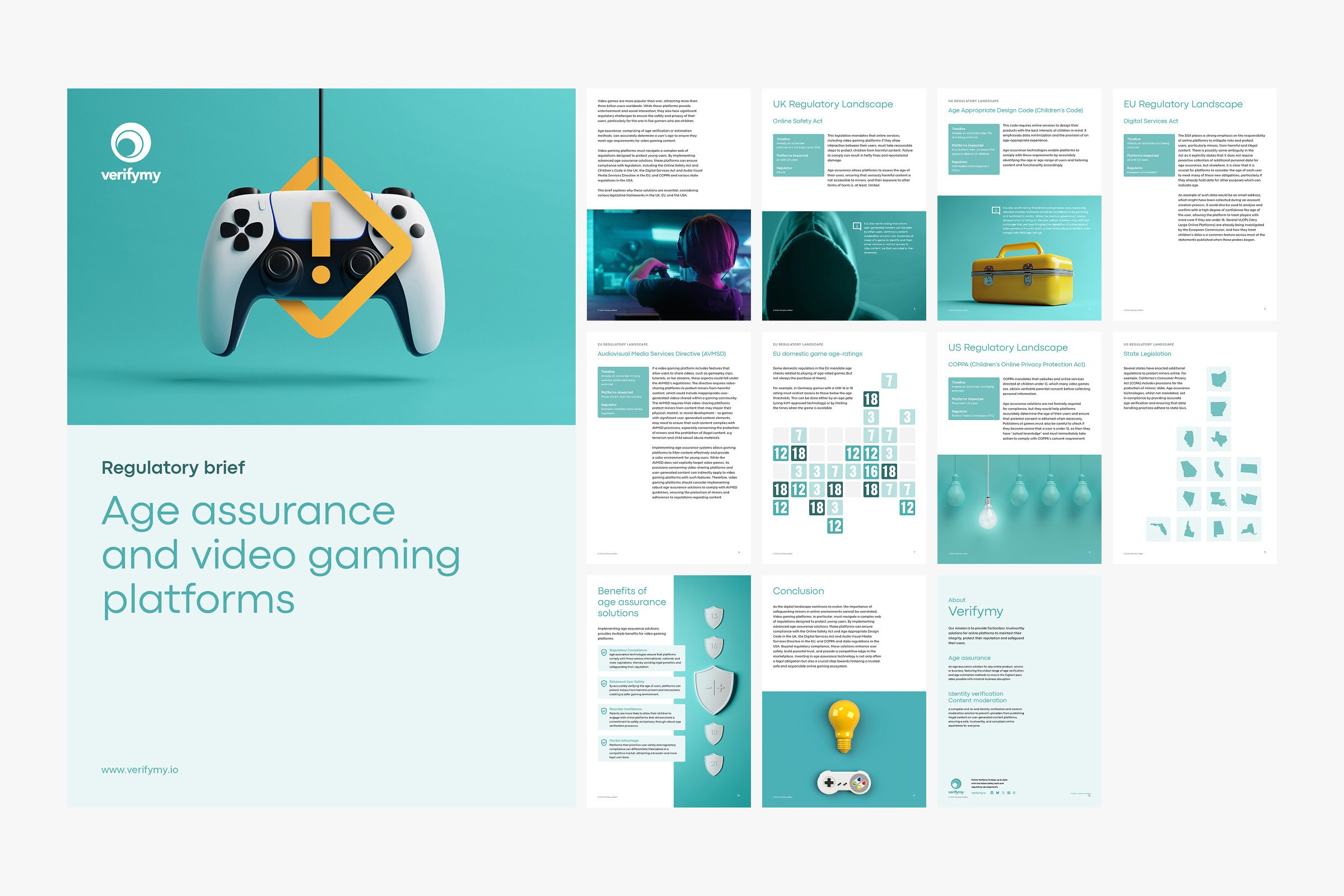The image size is (1344, 896).
Task: Click the "Benefits of age assurance solutions" heading
Action: (632, 601)
